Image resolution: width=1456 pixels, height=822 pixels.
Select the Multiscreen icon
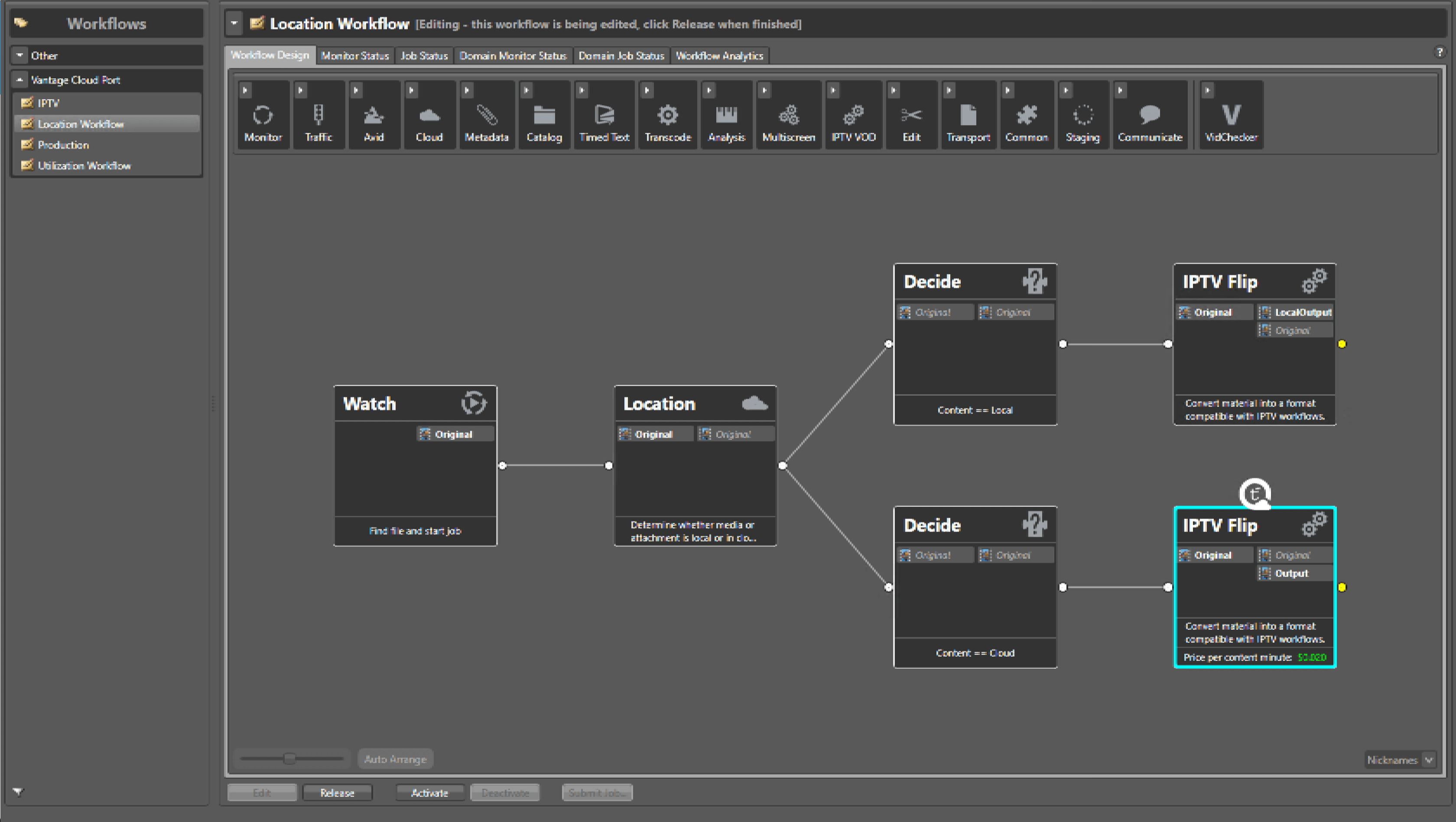[789, 115]
